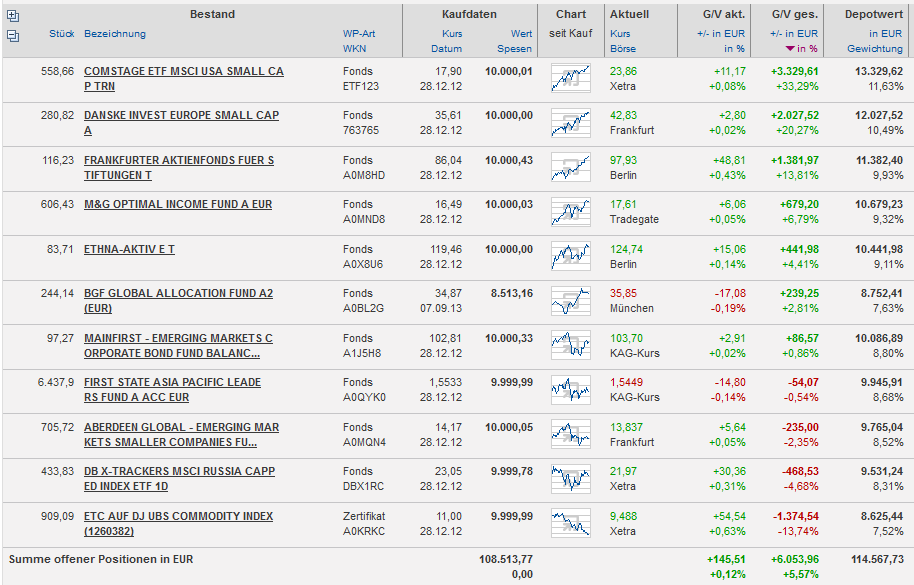Open chart thumbnail for FIRST STATE ASIA PACIFIC
914x585 pixels.
coord(571,390)
